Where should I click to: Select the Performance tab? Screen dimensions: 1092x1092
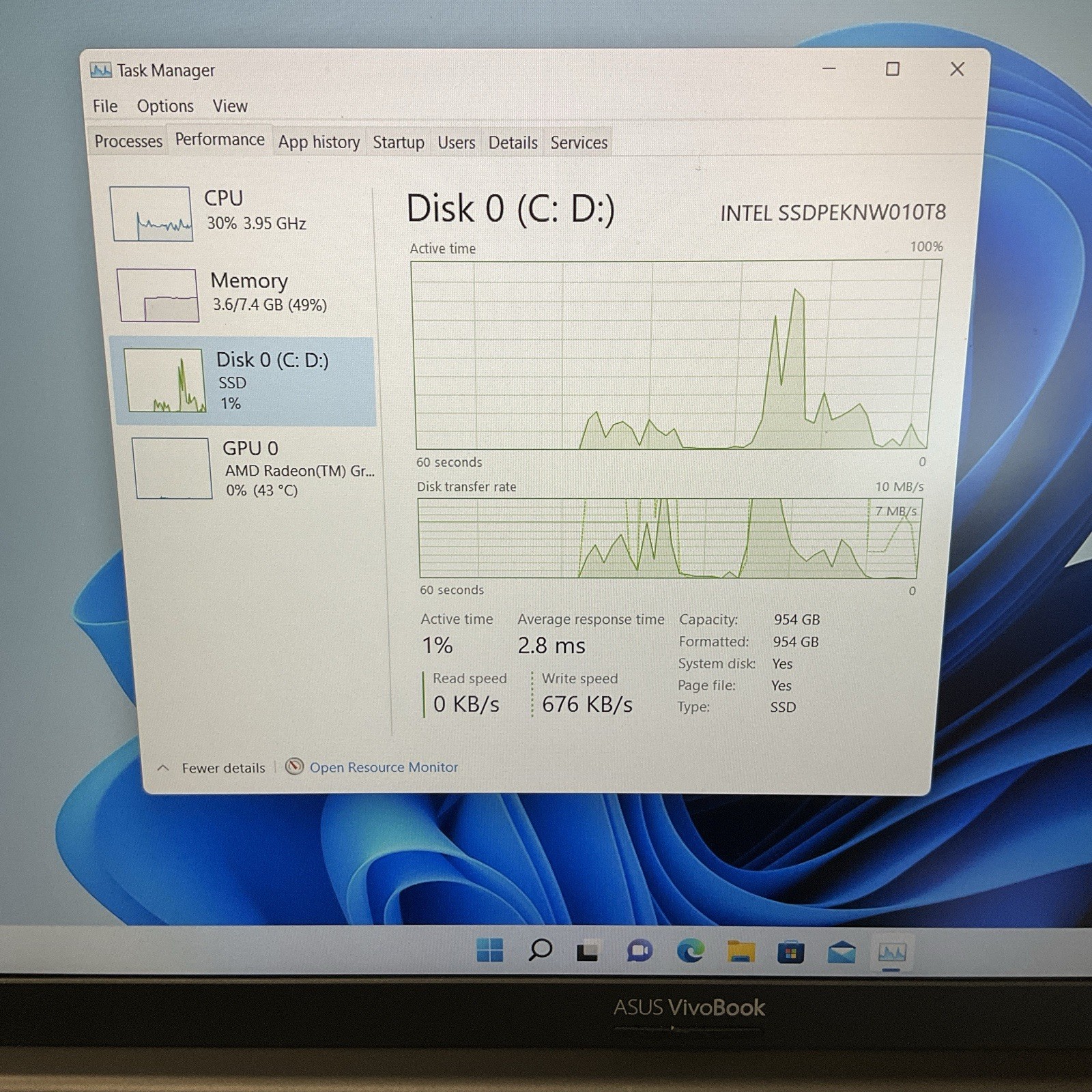(x=220, y=139)
